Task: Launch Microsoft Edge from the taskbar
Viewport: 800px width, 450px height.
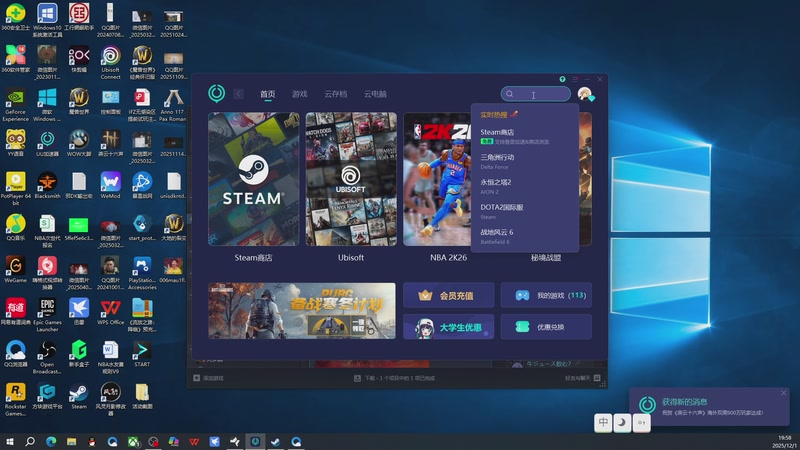Action: coord(51,441)
